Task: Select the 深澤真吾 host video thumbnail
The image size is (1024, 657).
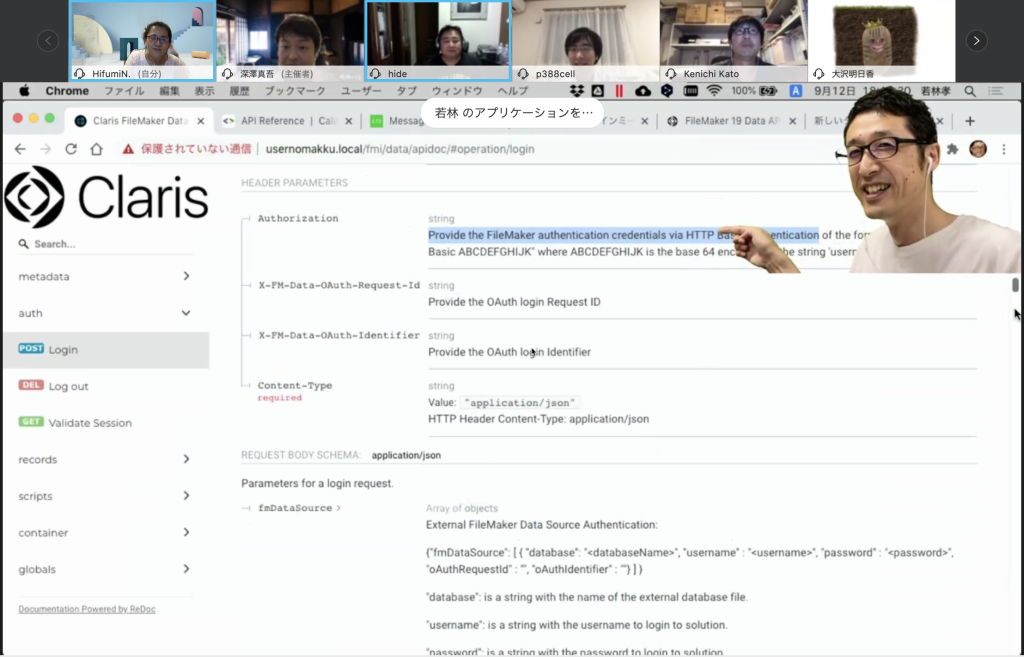Action: pyautogui.click(x=290, y=40)
